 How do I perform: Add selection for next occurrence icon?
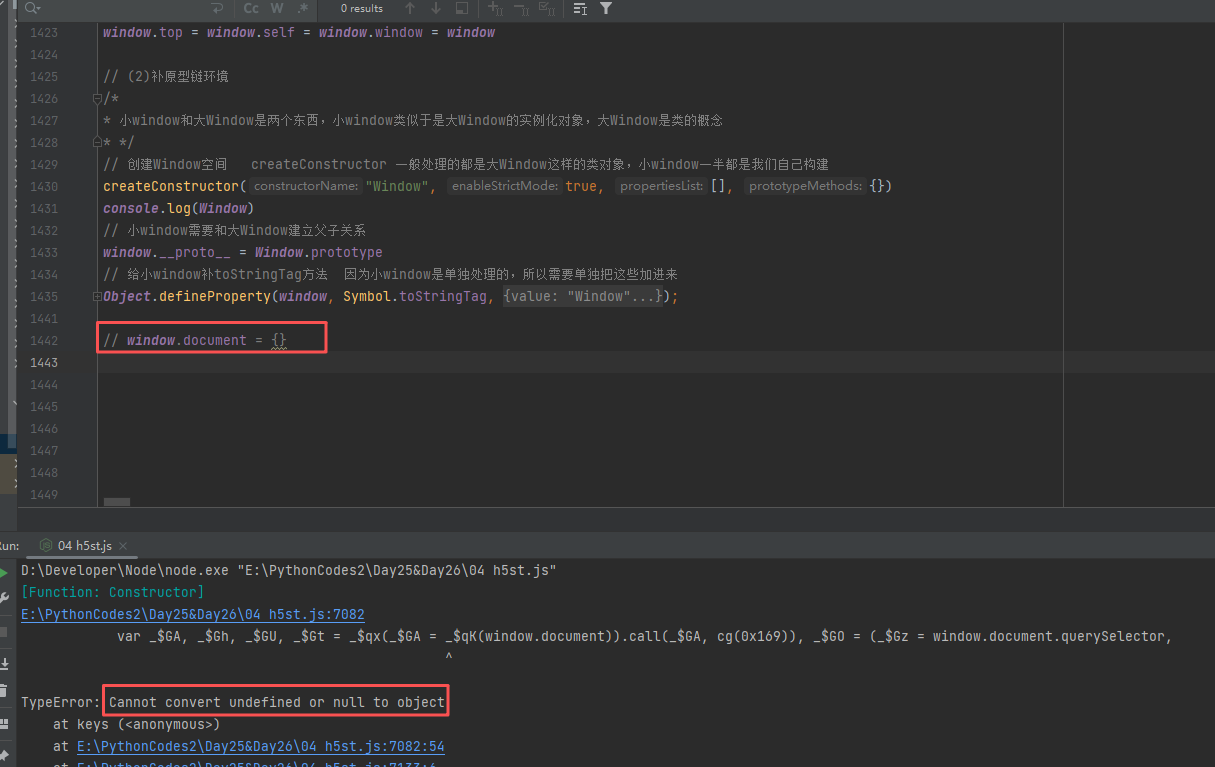click(x=494, y=8)
